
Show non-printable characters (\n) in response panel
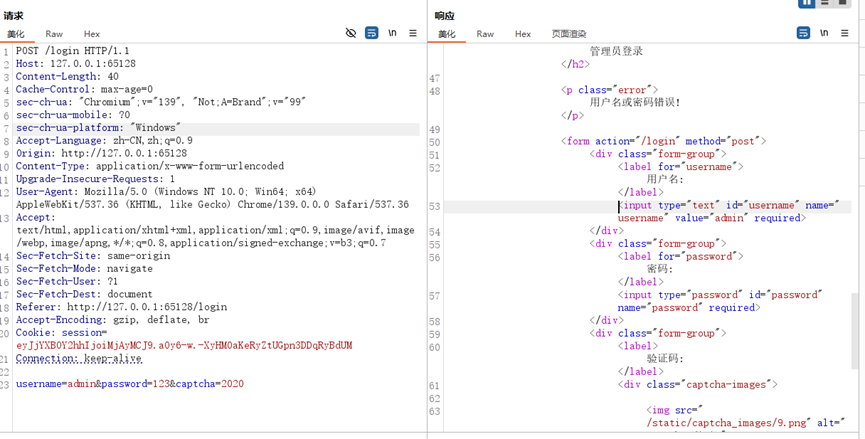coord(824,33)
